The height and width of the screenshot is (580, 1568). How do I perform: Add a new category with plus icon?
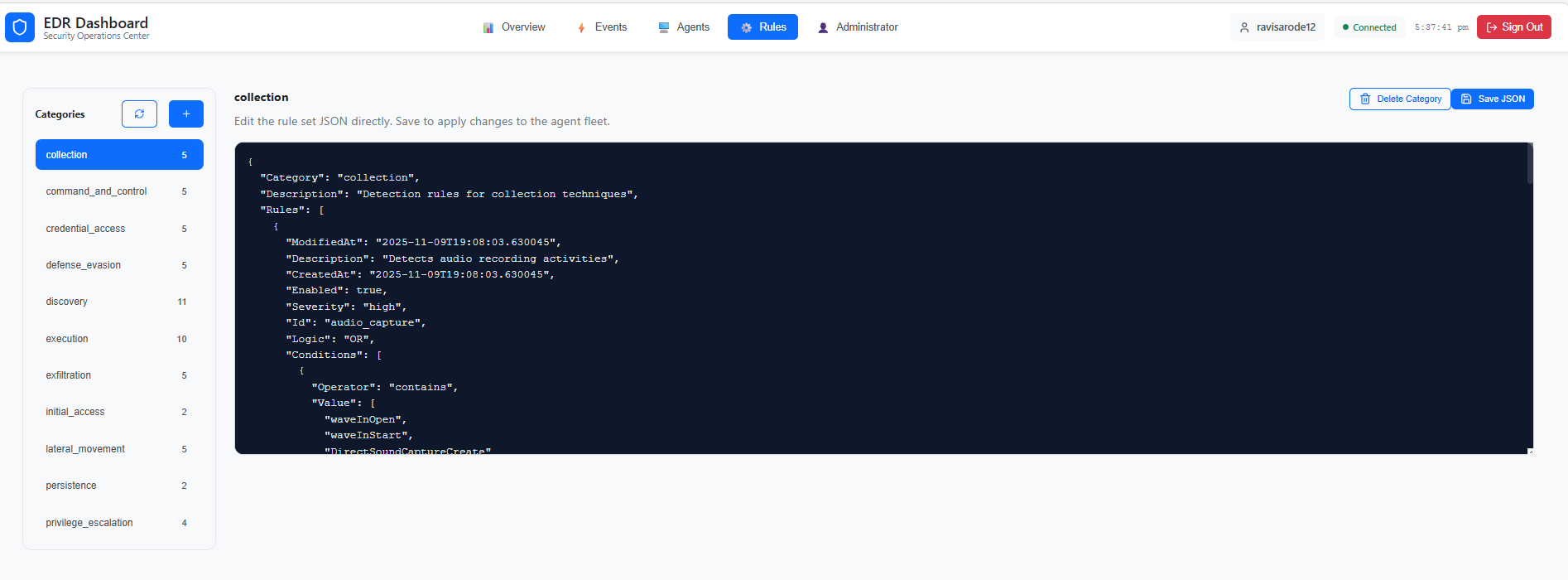186,114
